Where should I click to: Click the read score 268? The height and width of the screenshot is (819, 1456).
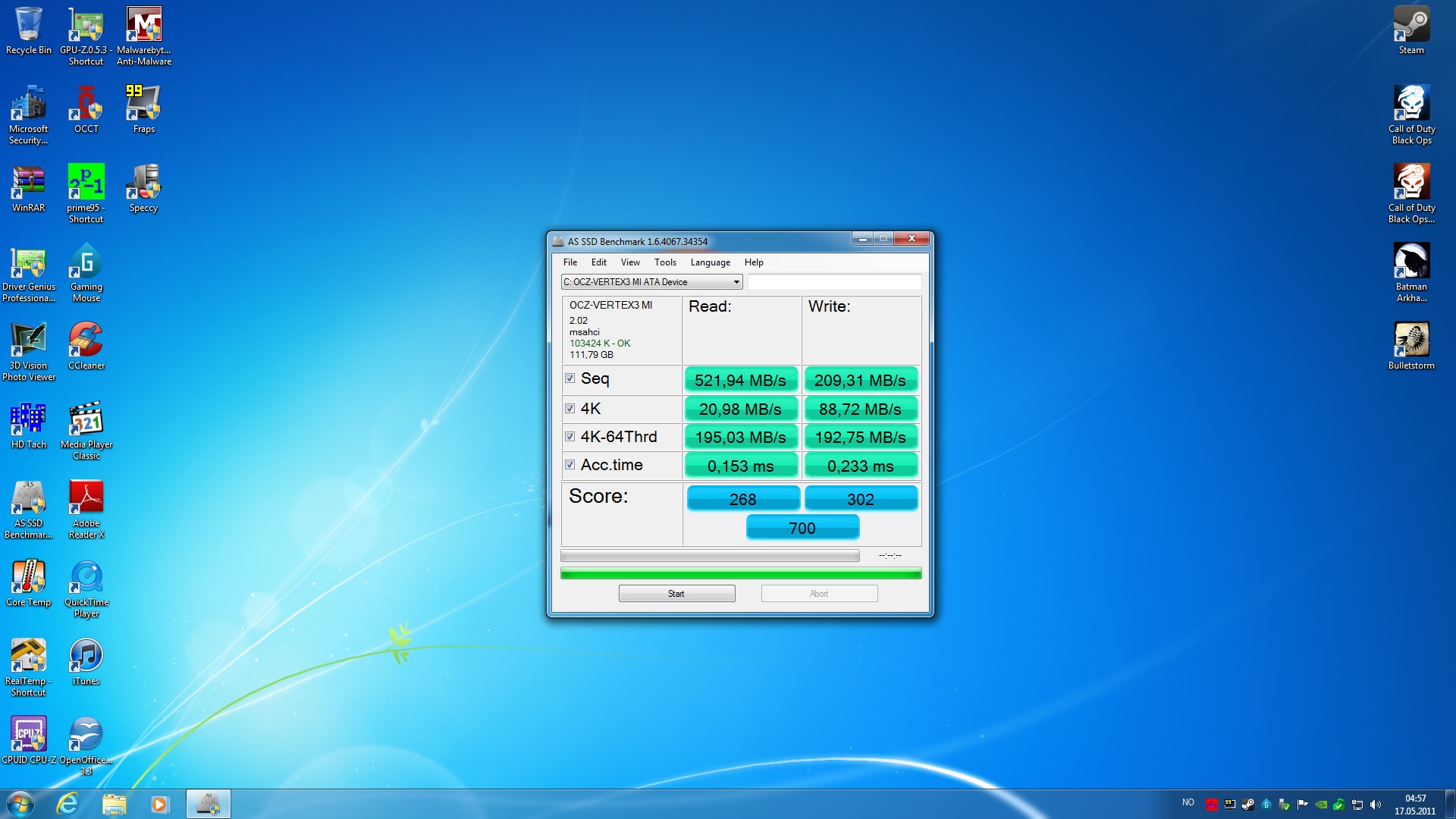pos(743,499)
